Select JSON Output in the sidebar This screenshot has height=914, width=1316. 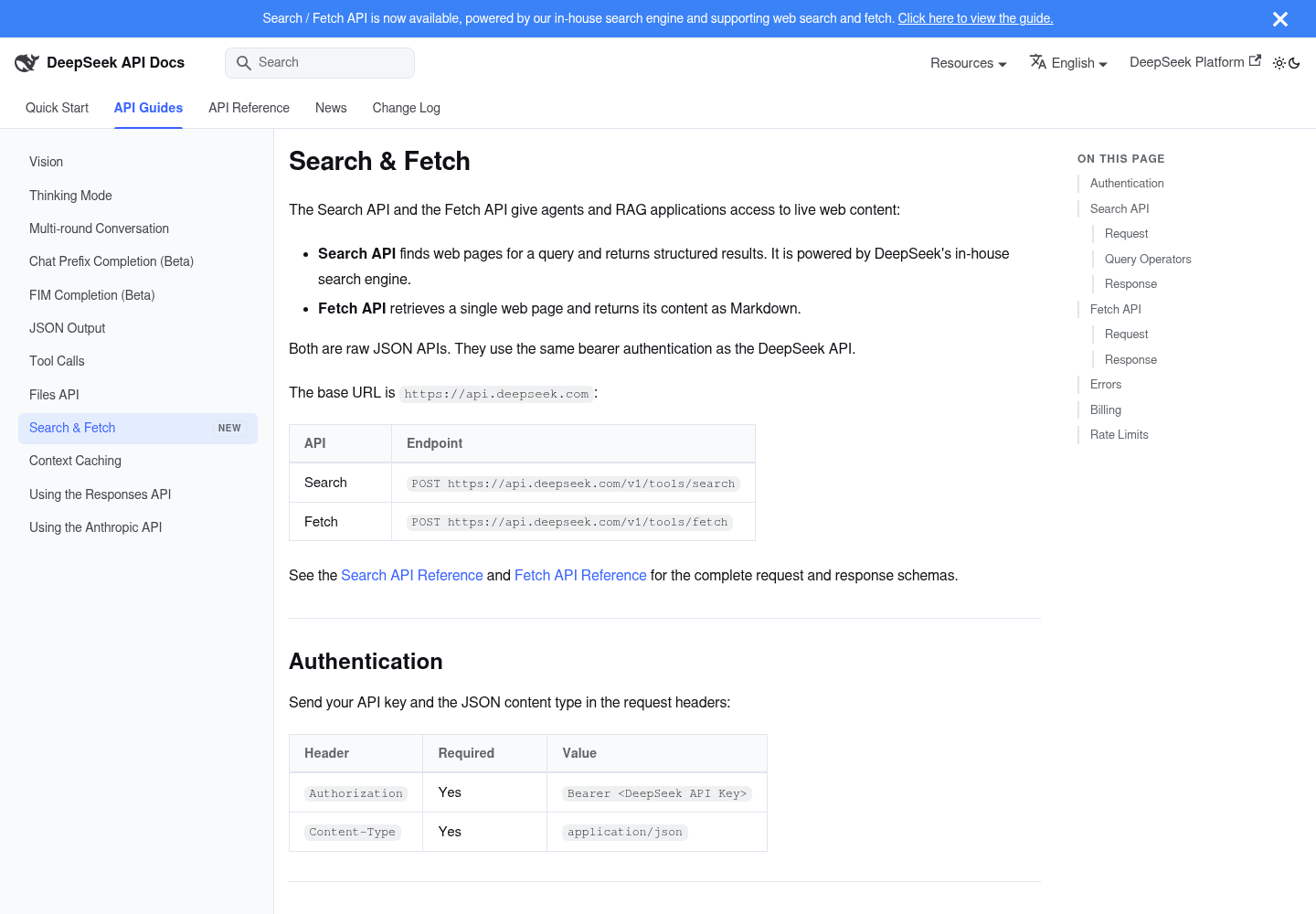click(138, 328)
